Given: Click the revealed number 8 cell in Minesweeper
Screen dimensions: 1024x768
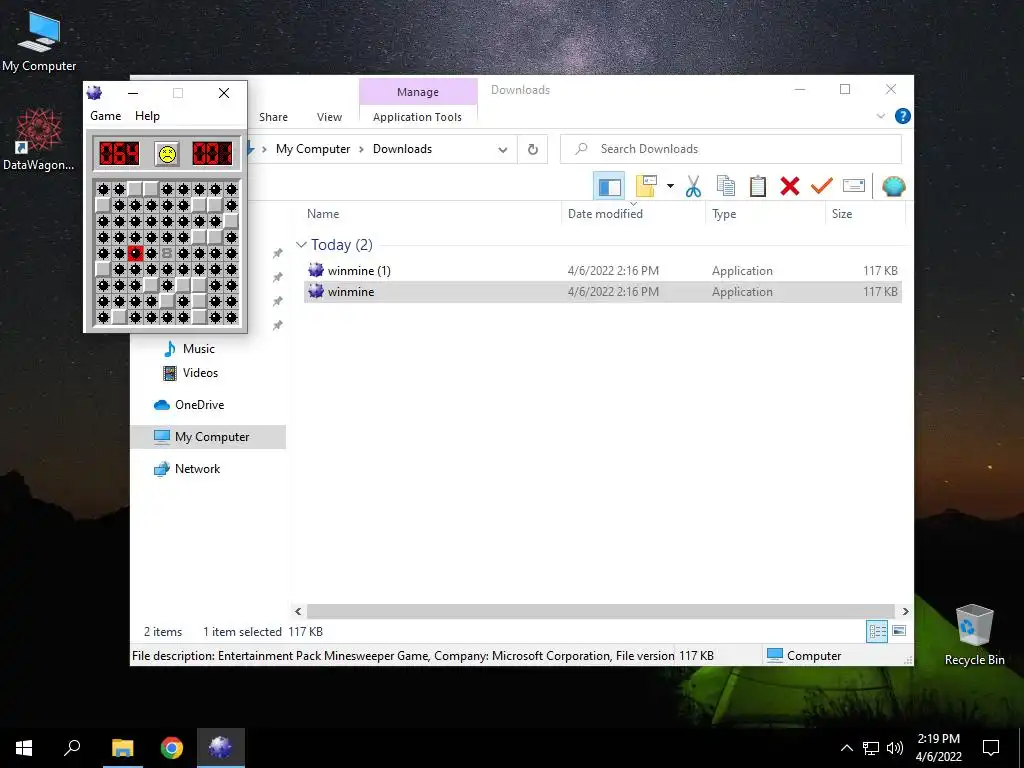Looking at the screenshot, I should [167, 253].
